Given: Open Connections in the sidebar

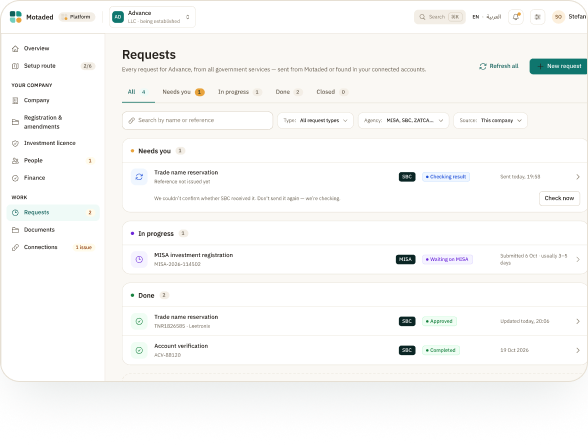Looking at the screenshot, I should 53,247.
